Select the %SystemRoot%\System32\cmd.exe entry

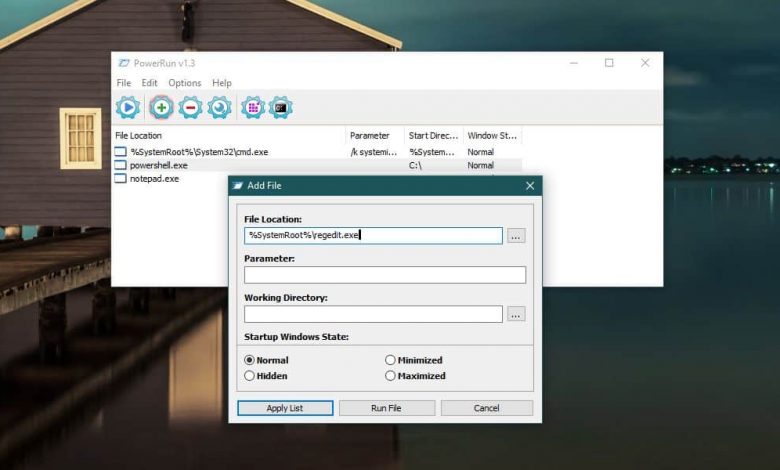coord(199,152)
